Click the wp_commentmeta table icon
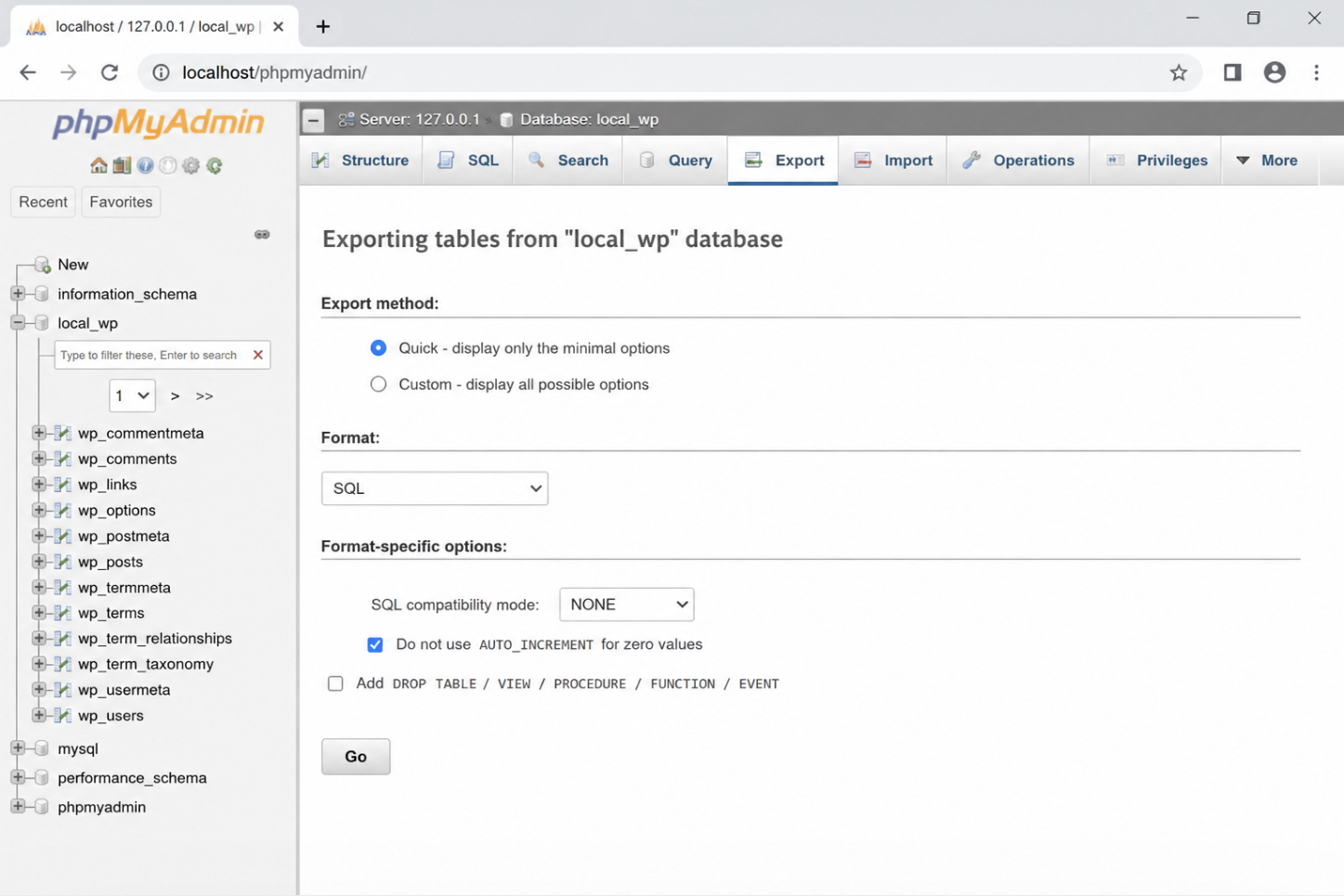Viewport: 1344px width, 896px height. (x=63, y=433)
